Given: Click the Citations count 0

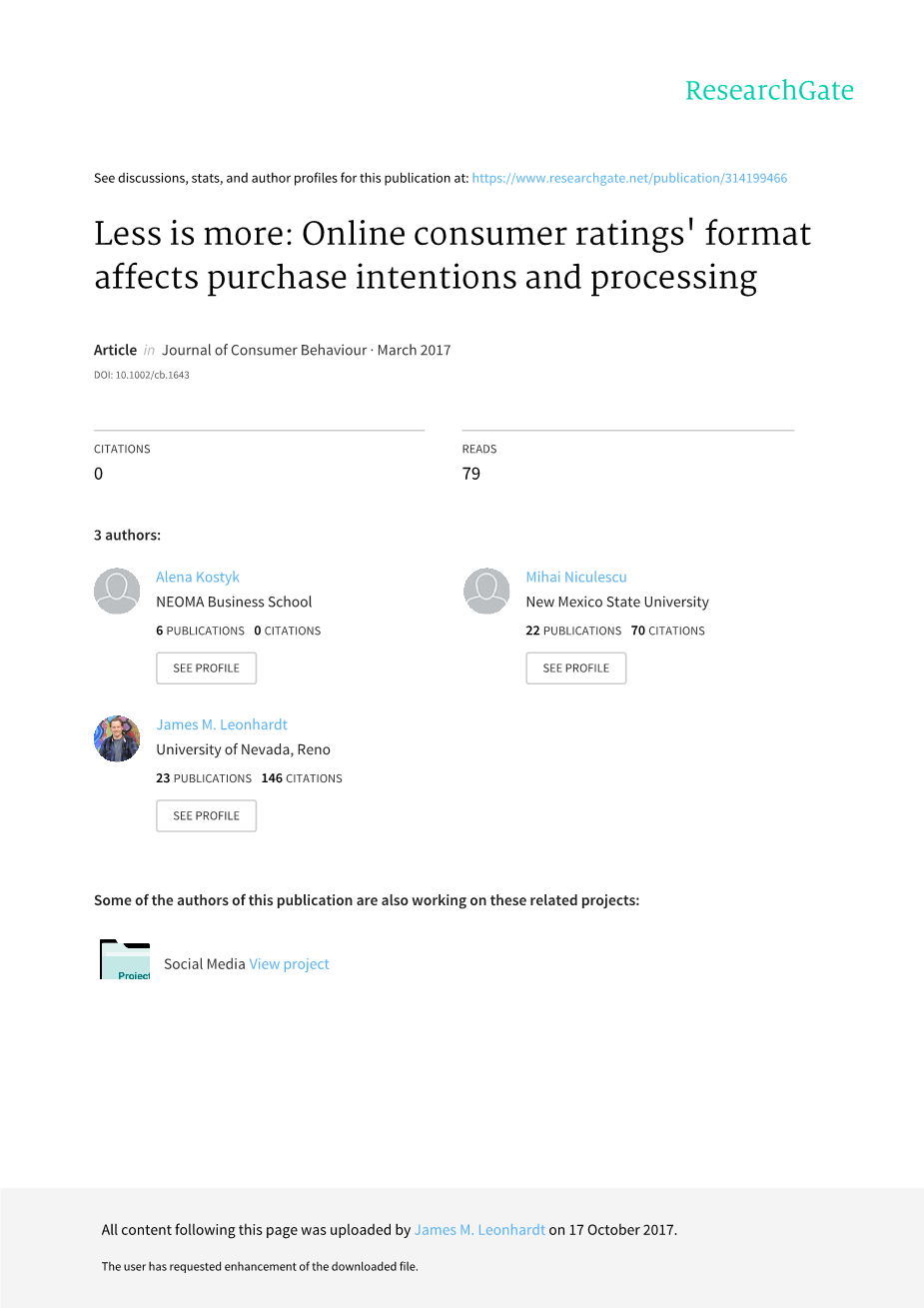Looking at the screenshot, I should [98, 474].
